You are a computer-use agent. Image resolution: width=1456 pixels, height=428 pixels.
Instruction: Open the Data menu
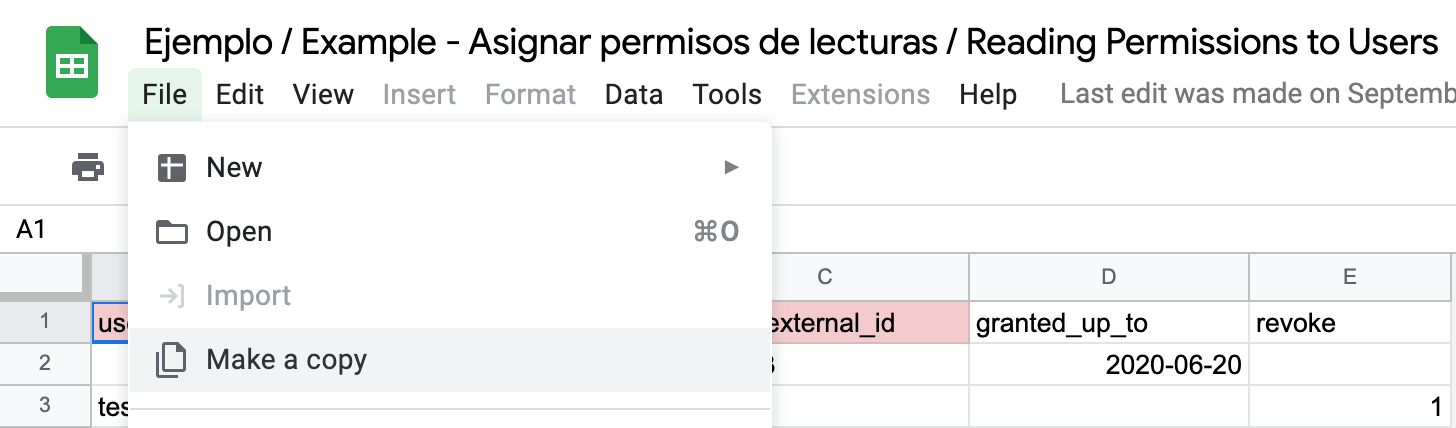pos(634,95)
